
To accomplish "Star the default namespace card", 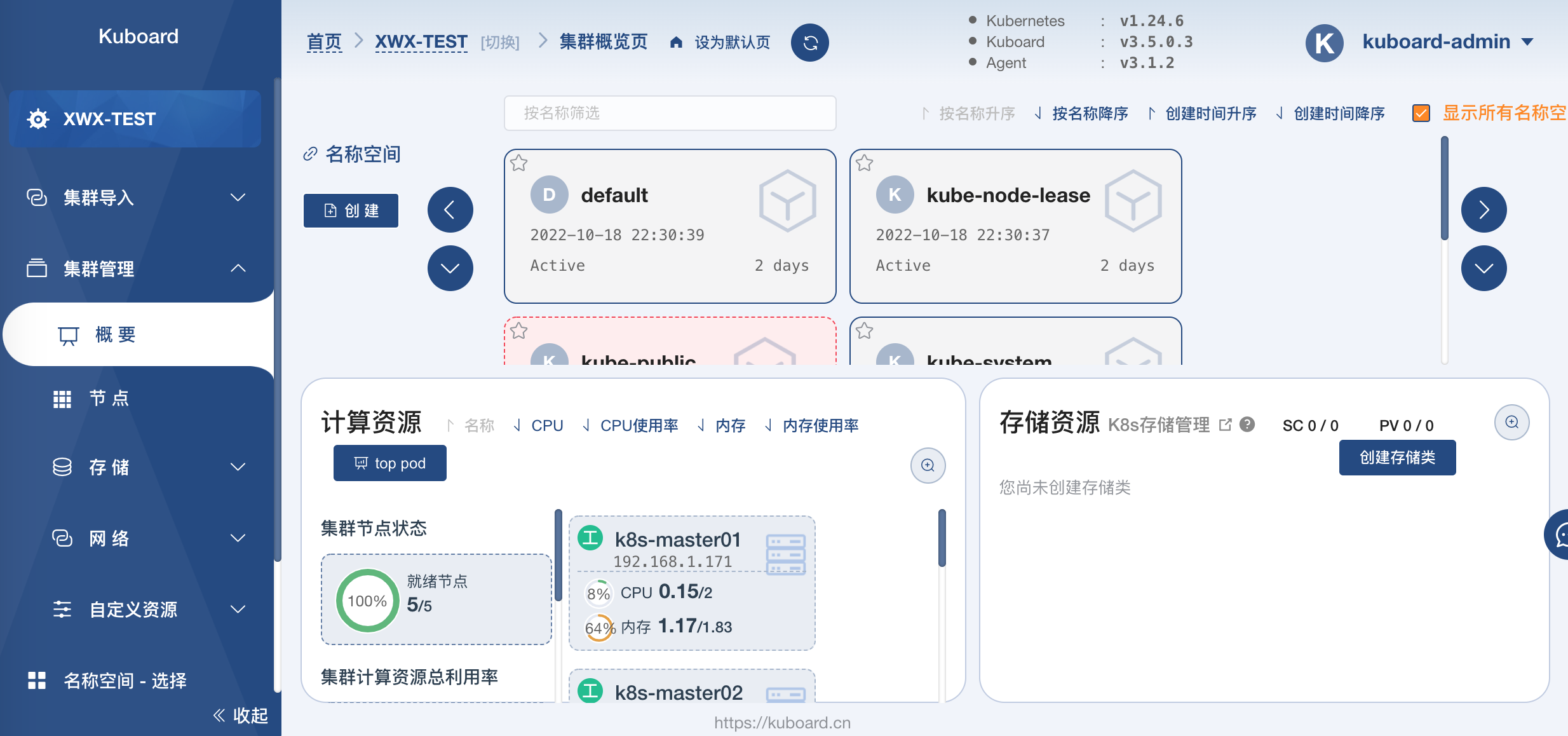I will click(519, 163).
